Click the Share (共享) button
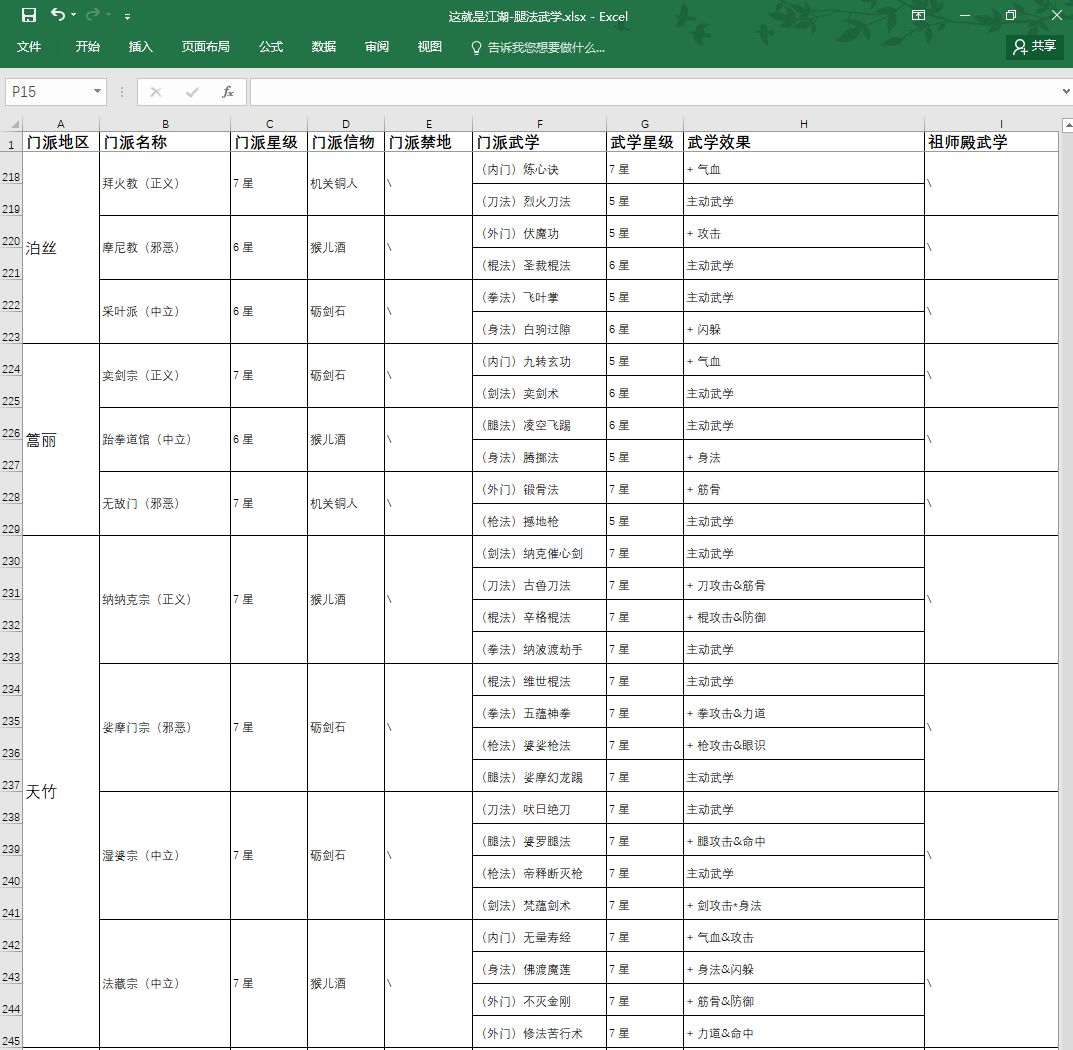The width and height of the screenshot is (1073, 1050). click(1034, 47)
